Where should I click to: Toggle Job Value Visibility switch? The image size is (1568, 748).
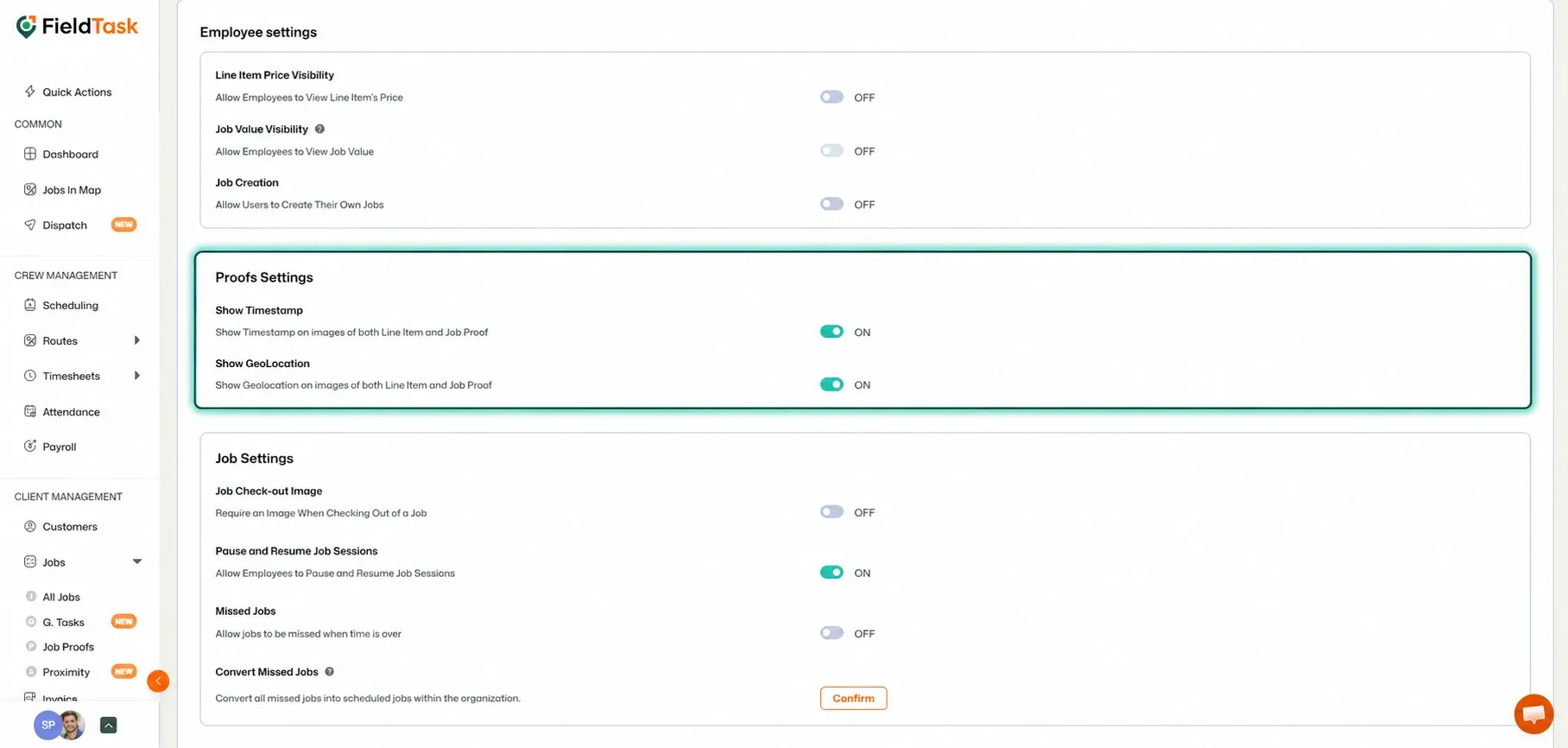[831, 150]
